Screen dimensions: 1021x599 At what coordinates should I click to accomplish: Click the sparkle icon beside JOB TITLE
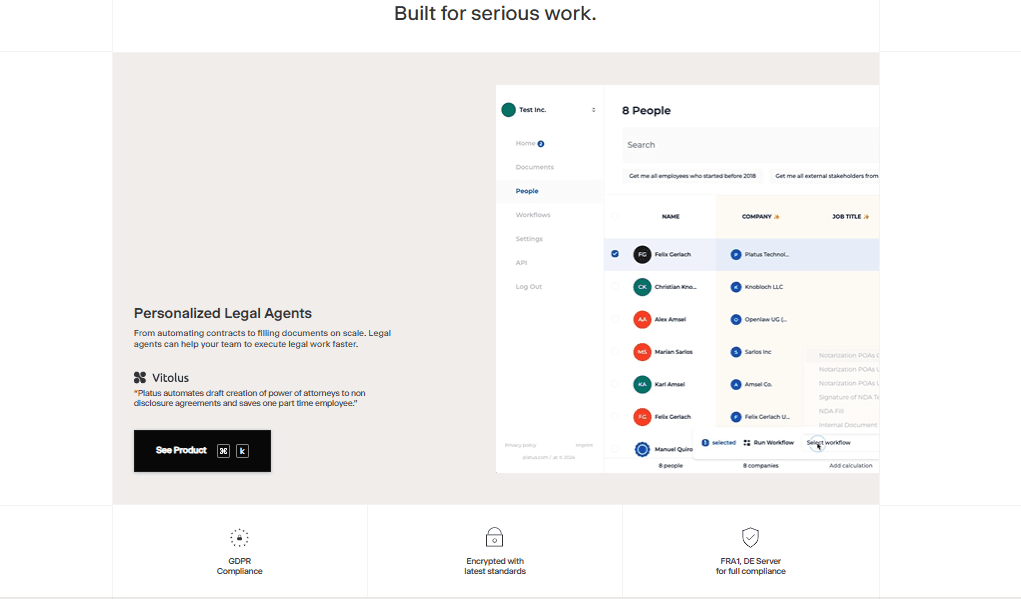[866, 217]
